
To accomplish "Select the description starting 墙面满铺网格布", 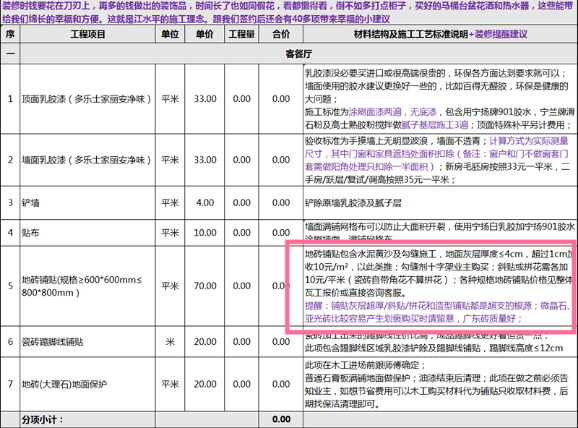I will [x=441, y=233].
